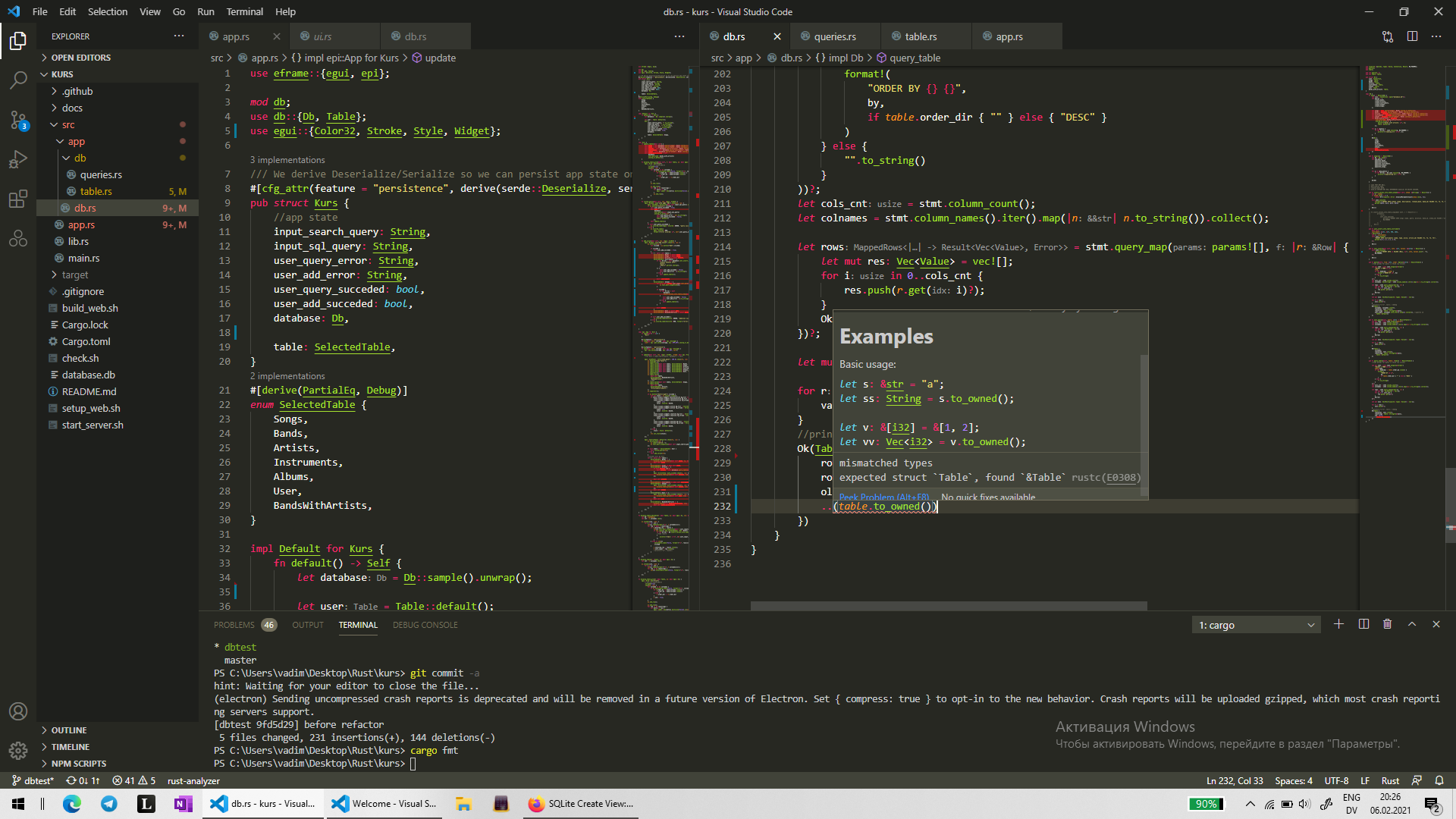Close the terminal panel
The image size is (1456, 819).
click(1436, 624)
